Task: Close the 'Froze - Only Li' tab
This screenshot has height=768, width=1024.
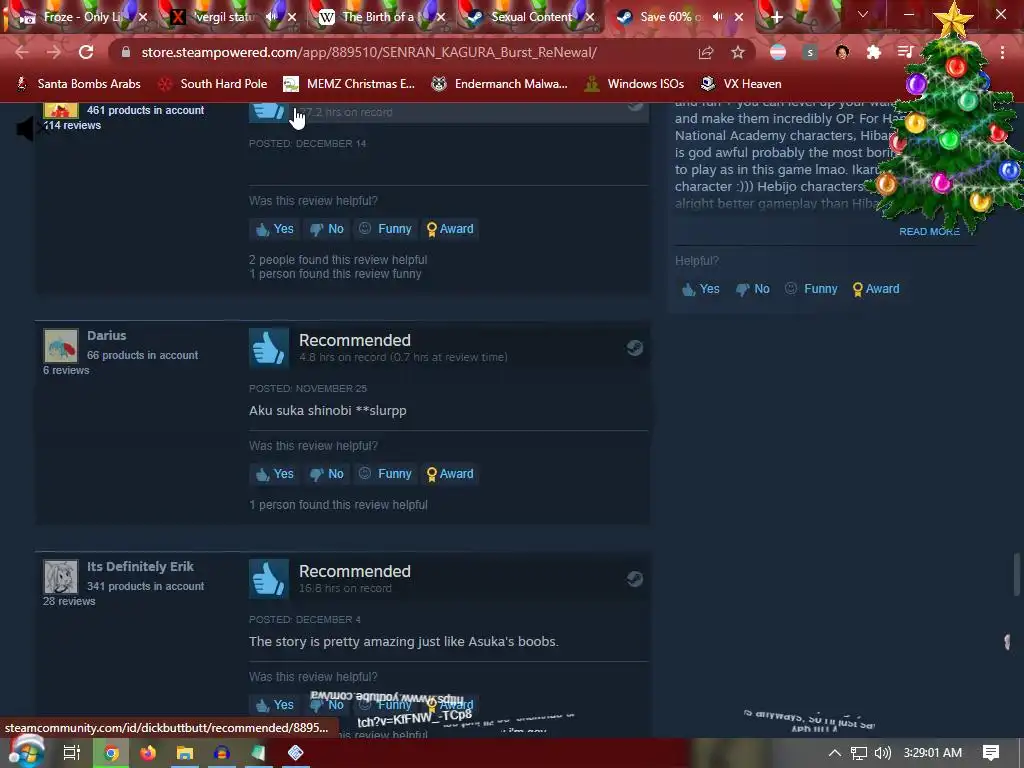Action: click(x=143, y=17)
